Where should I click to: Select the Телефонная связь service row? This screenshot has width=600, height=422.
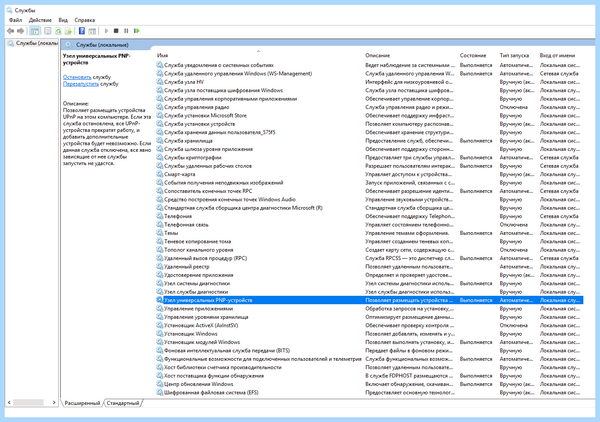(369, 225)
